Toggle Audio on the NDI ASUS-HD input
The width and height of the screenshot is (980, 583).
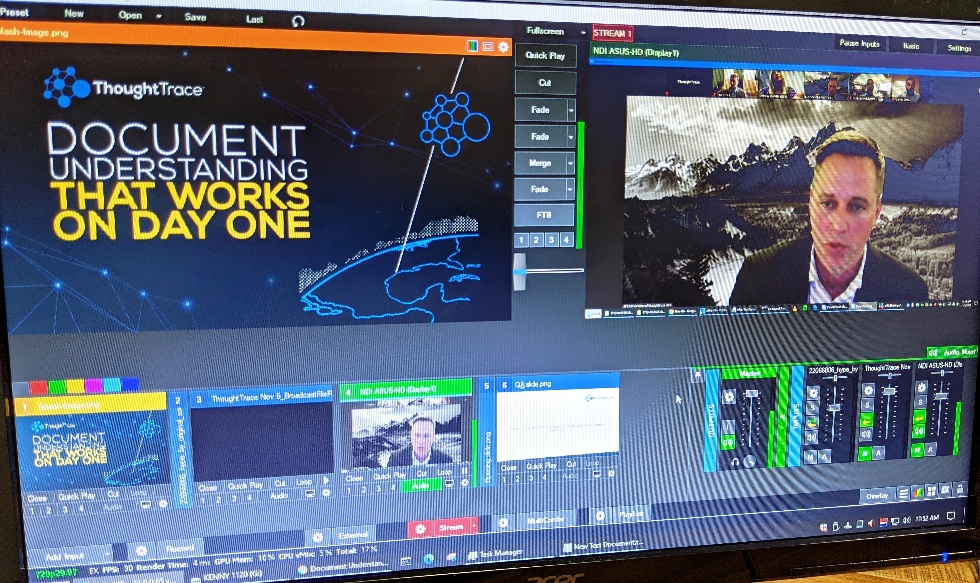(x=422, y=485)
